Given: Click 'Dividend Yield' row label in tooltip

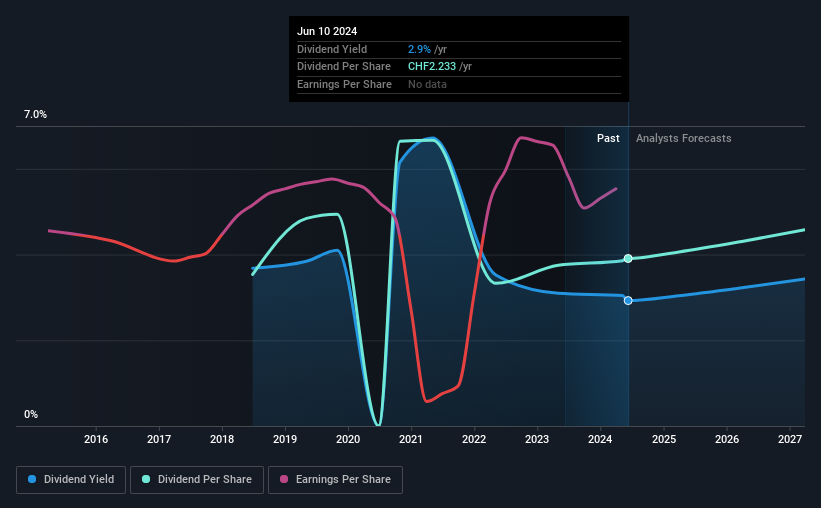Looking at the screenshot, I should (x=332, y=49).
